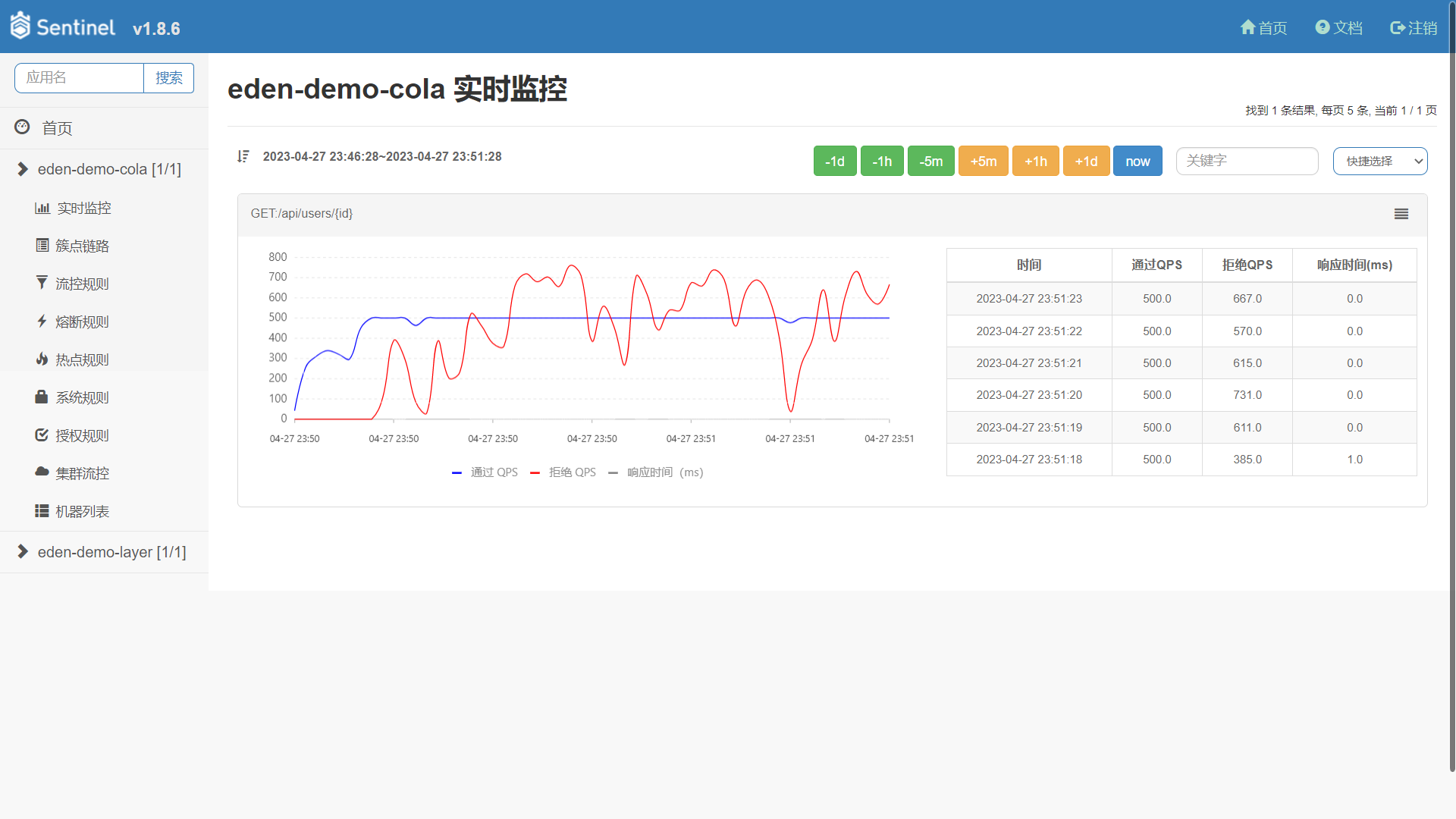The width and height of the screenshot is (1456, 819).
Task: Click the dashboard gauge icon beside 首页
Action: [22, 127]
